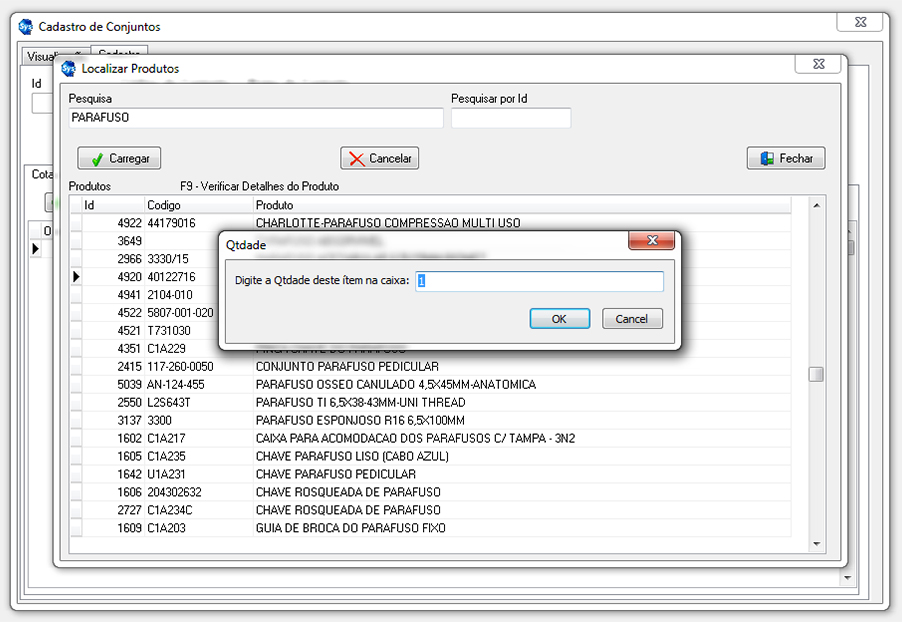Select the CHAVE PARAFUSO PEDICULAR row

click(335, 474)
